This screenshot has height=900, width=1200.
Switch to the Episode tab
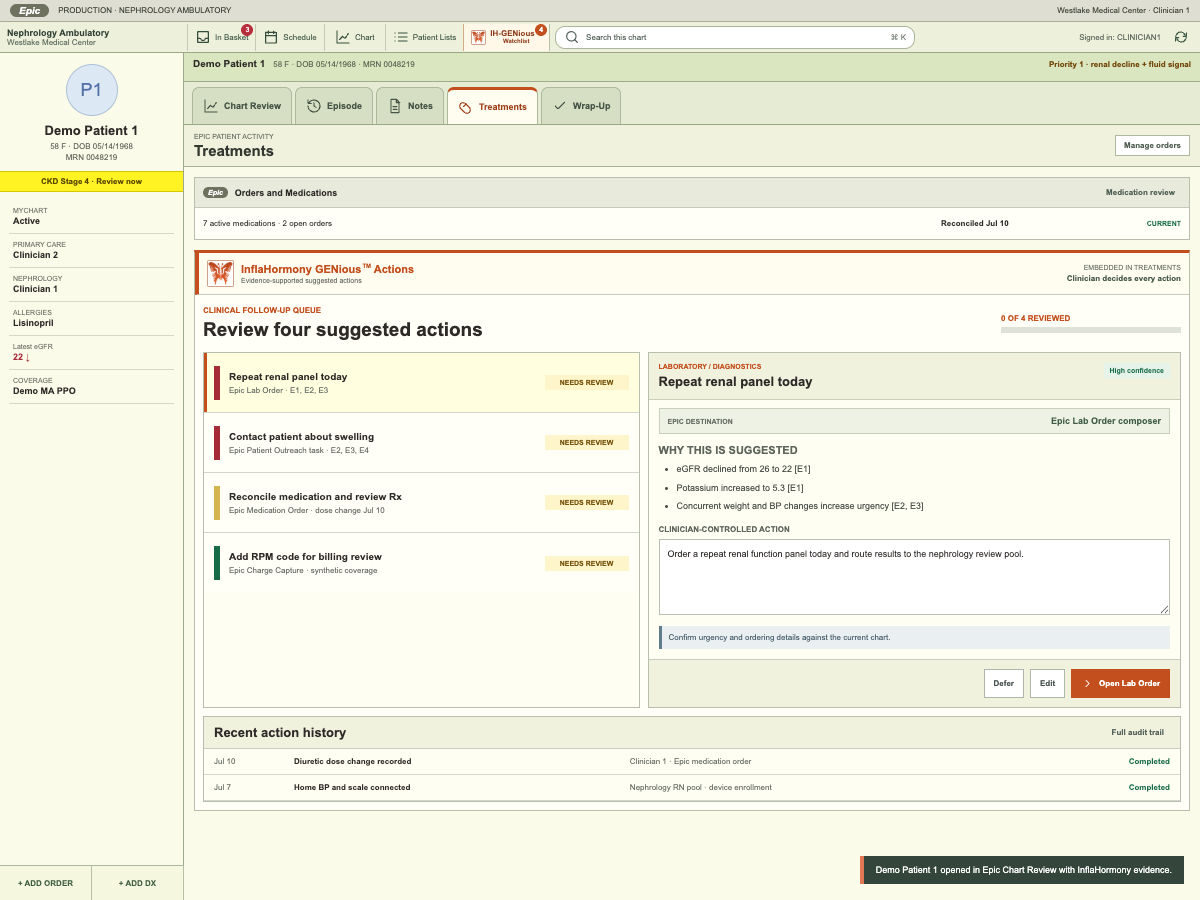tap(334, 106)
